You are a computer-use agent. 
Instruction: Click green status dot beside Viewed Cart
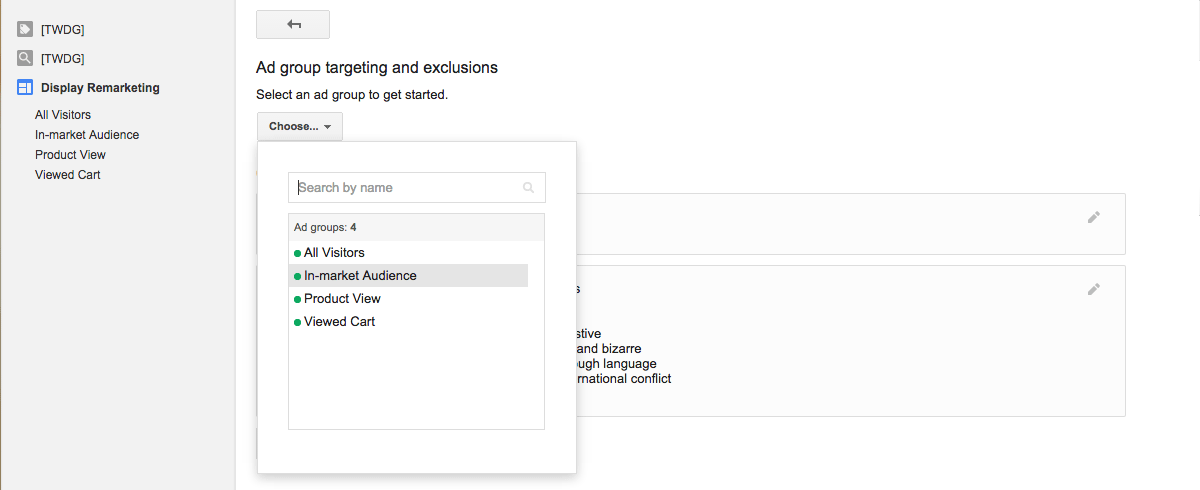tap(297, 323)
